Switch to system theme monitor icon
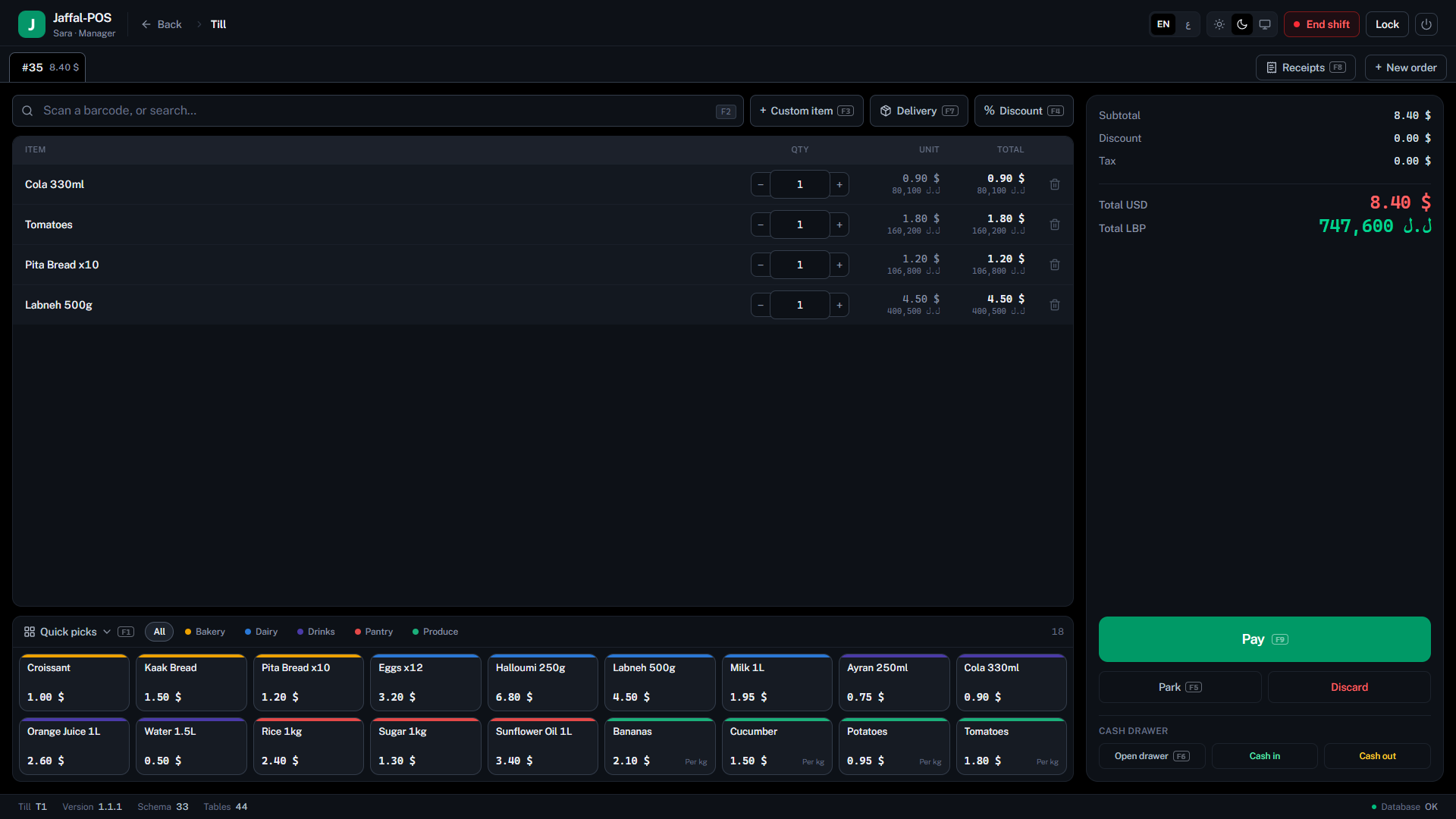Viewport: 1456px width, 819px height. click(1265, 24)
